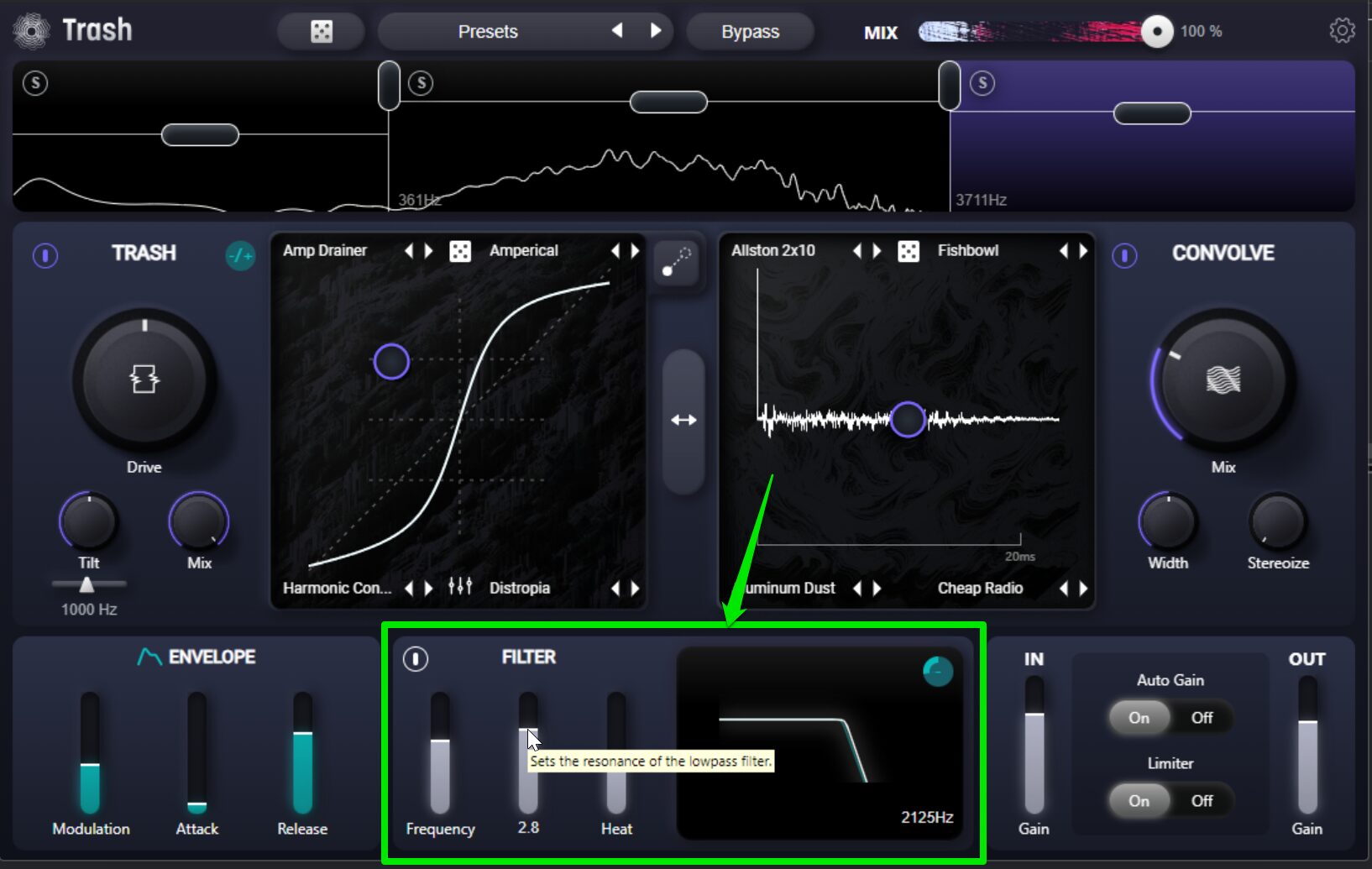Turn Auto Gain Off

click(1202, 718)
